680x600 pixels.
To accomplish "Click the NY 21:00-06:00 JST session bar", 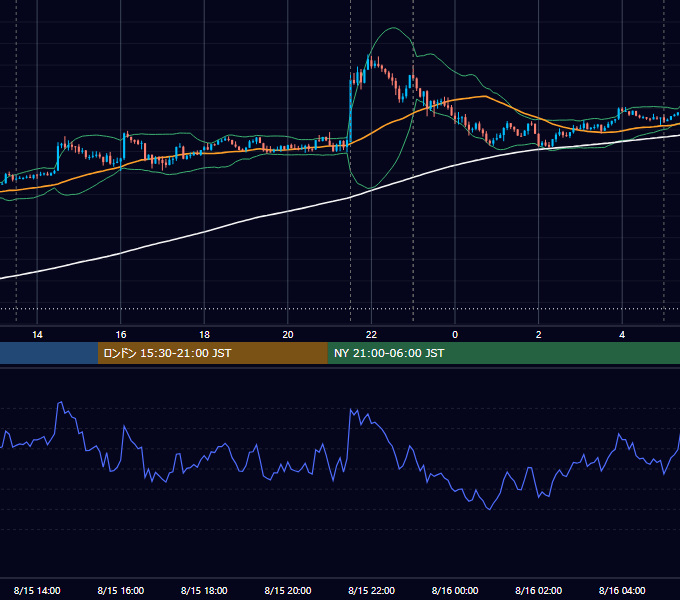I will (x=503, y=353).
